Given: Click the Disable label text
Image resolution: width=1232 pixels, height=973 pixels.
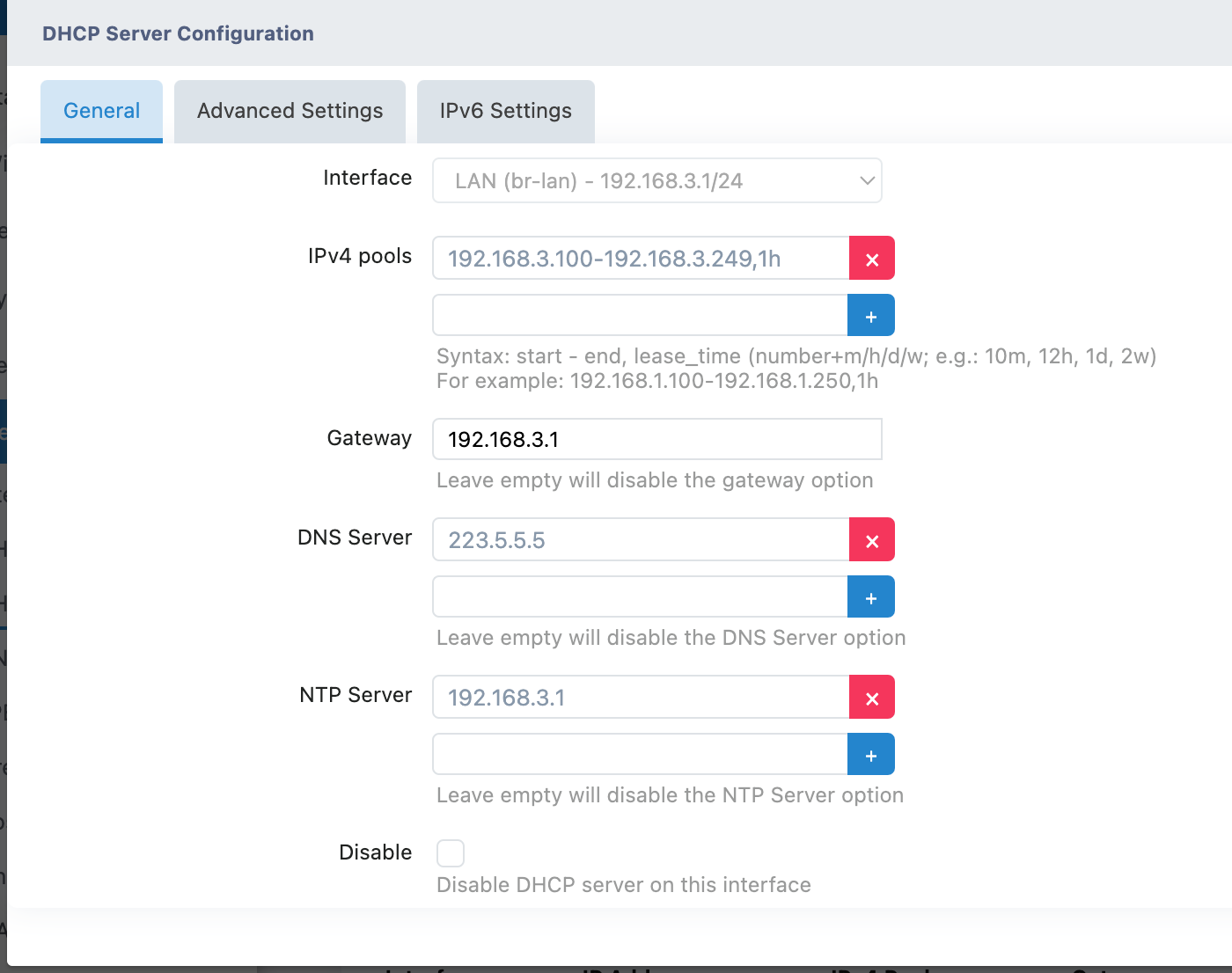Looking at the screenshot, I should coord(375,852).
